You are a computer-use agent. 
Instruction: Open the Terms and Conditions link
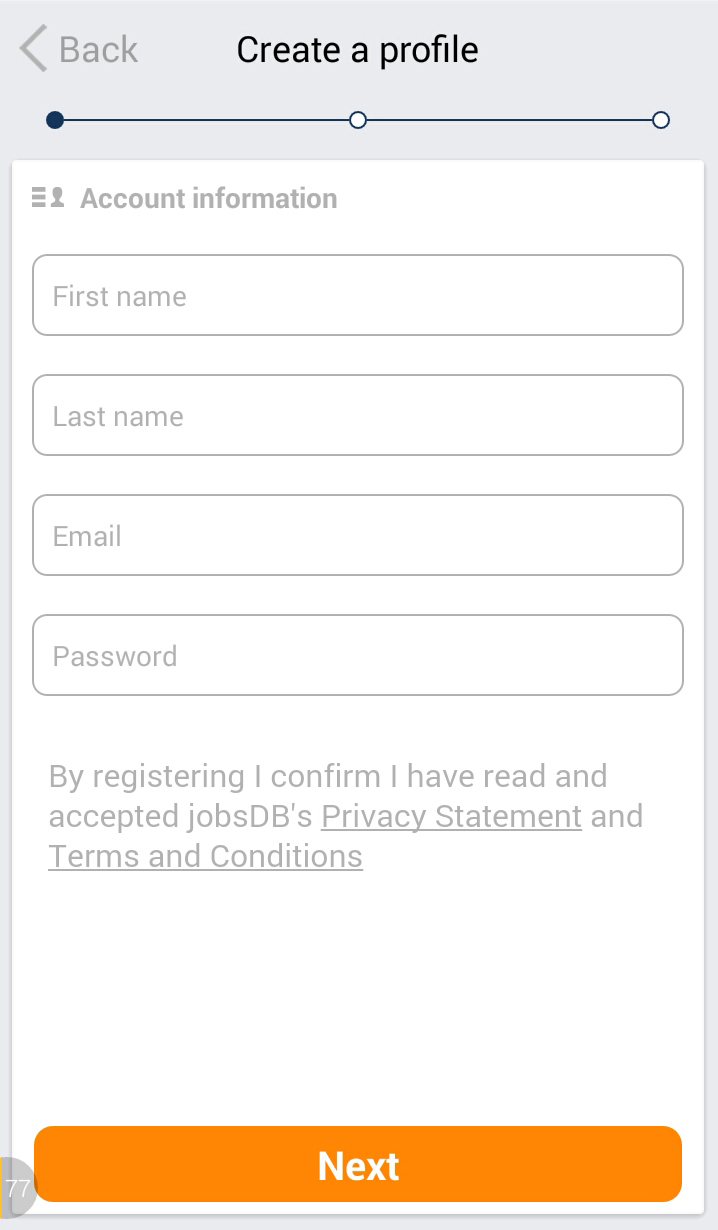point(205,856)
